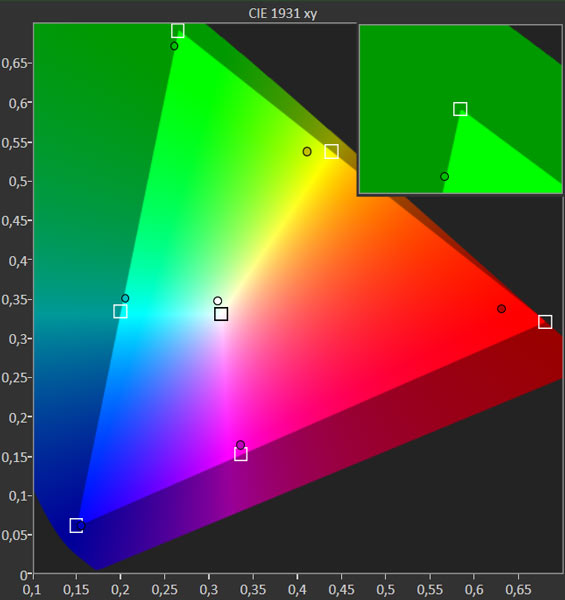Screen dimensions: 565x600
Task: Click the measured yellow circle point
Action: tap(307, 152)
